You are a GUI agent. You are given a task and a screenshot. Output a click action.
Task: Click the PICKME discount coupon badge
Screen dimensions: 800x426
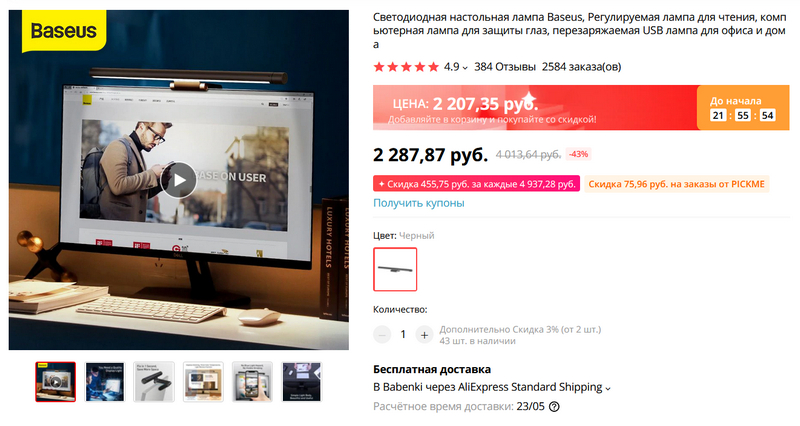tap(677, 184)
